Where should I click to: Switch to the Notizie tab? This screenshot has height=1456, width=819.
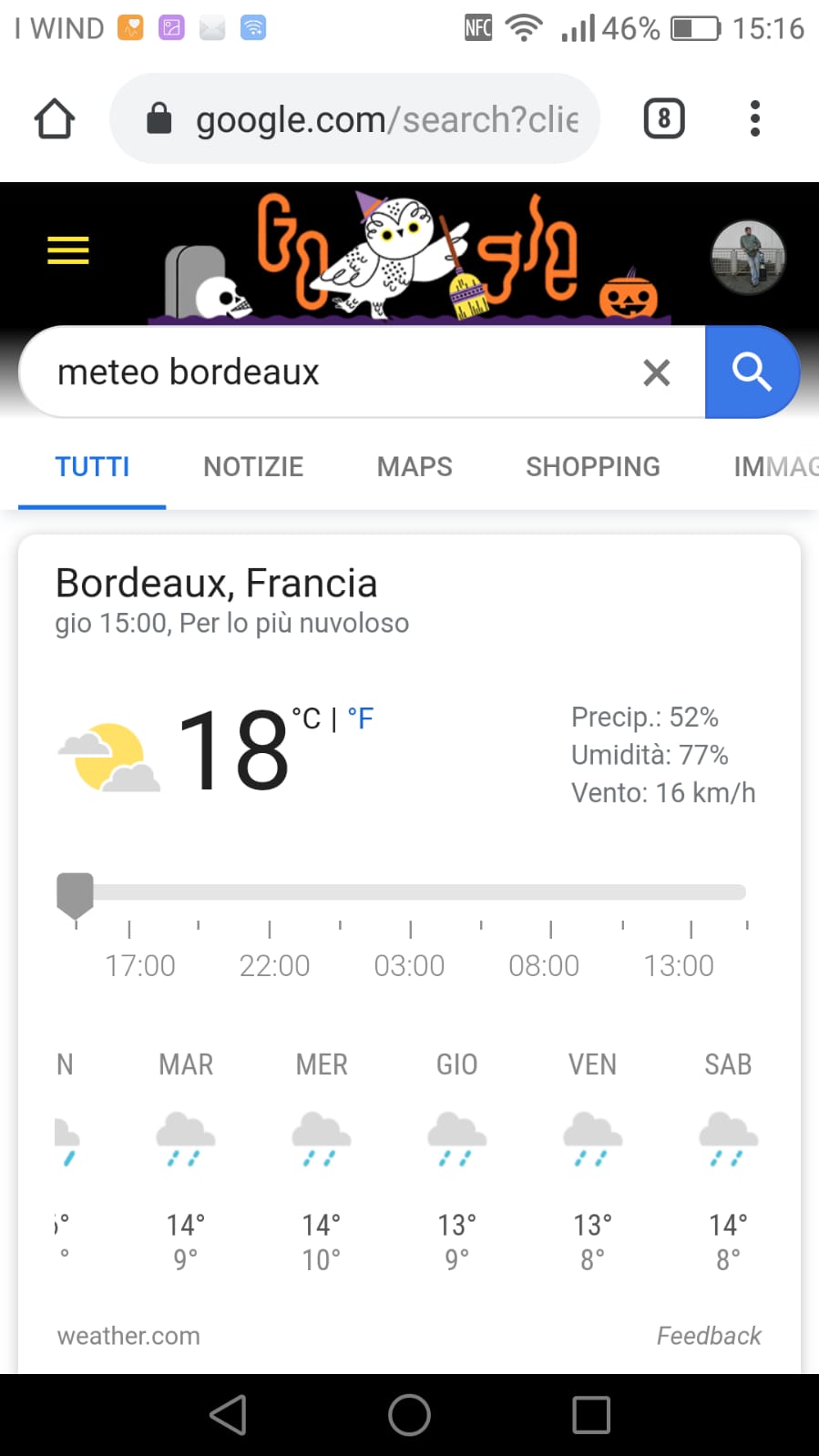253,467
